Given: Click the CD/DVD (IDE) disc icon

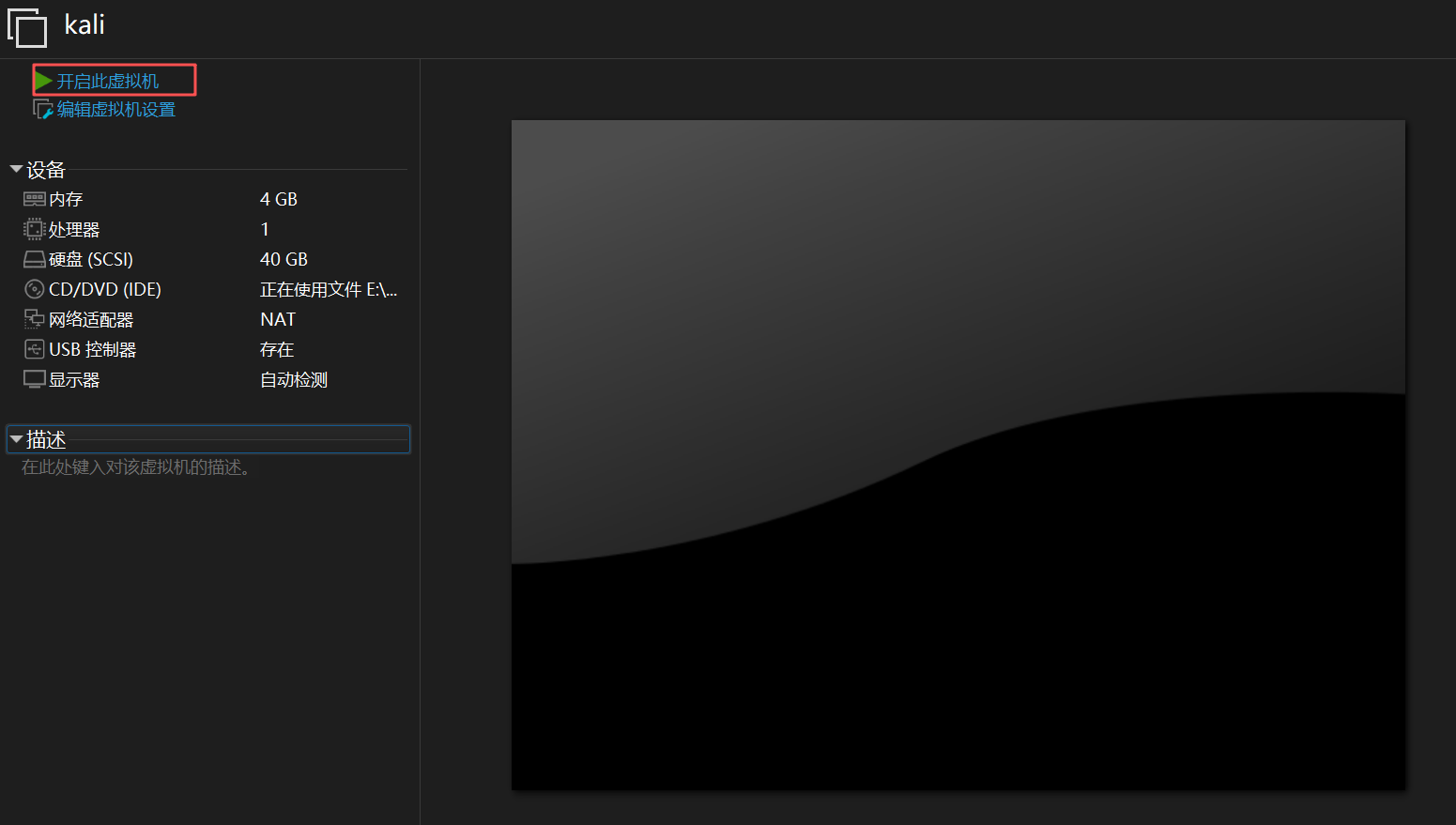Looking at the screenshot, I should [34, 288].
